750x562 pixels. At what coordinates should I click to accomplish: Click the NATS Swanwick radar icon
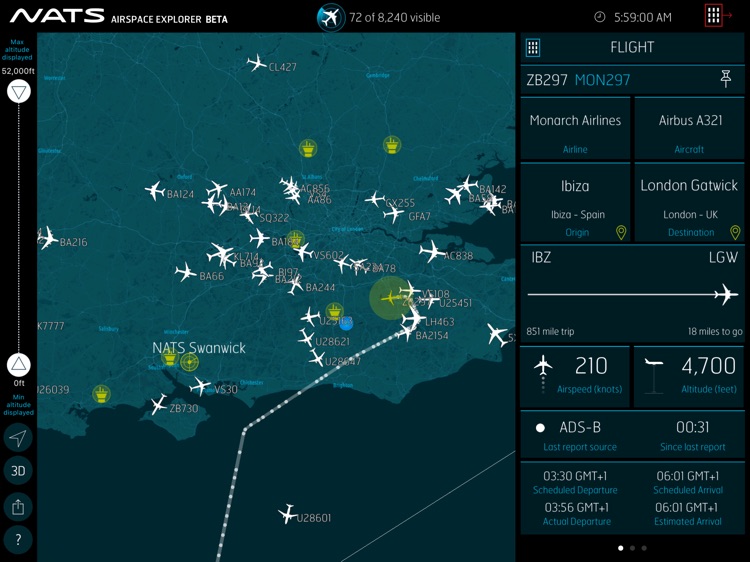coord(189,363)
